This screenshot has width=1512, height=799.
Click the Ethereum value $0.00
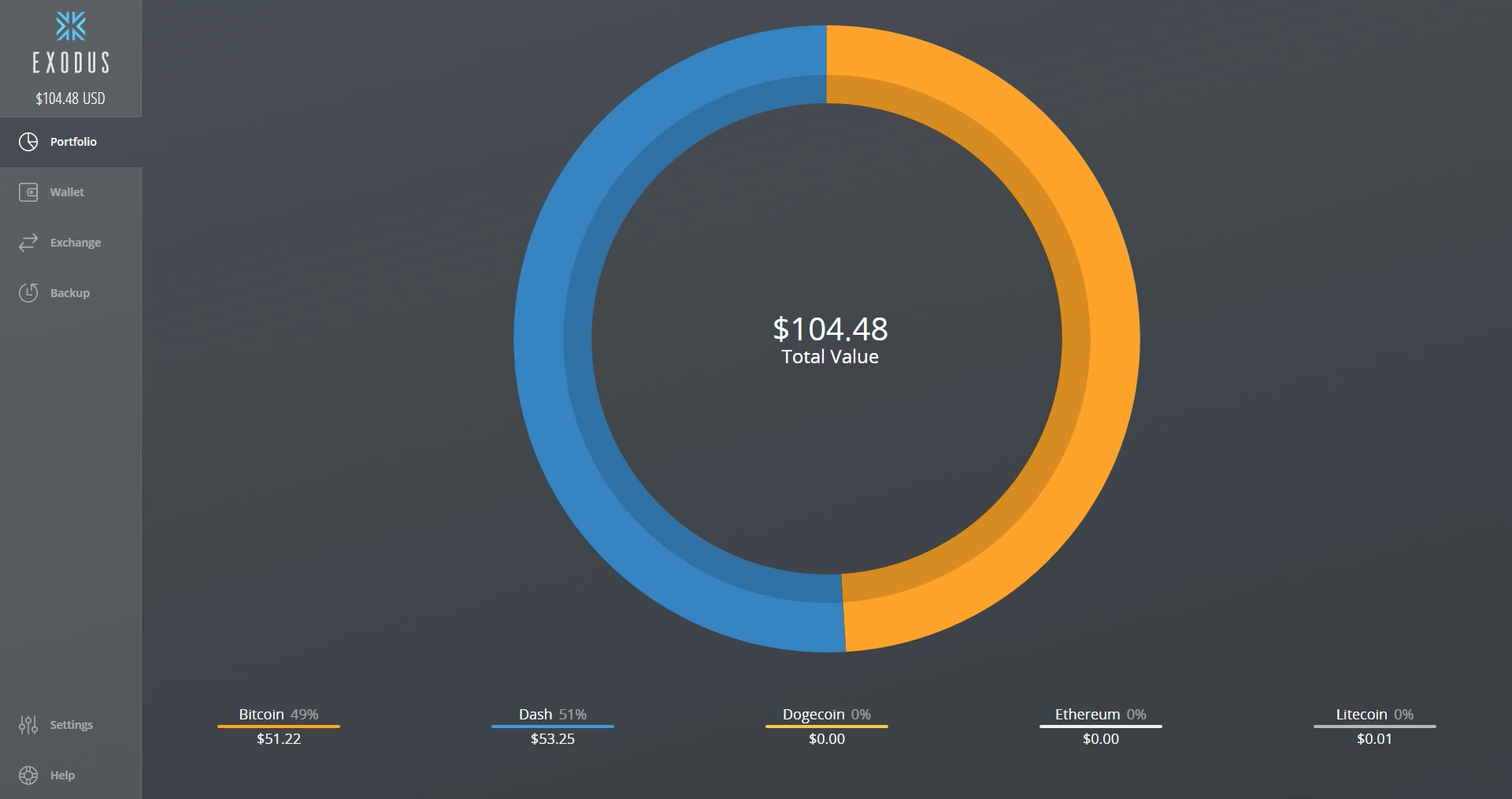pyautogui.click(x=1101, y=739)
